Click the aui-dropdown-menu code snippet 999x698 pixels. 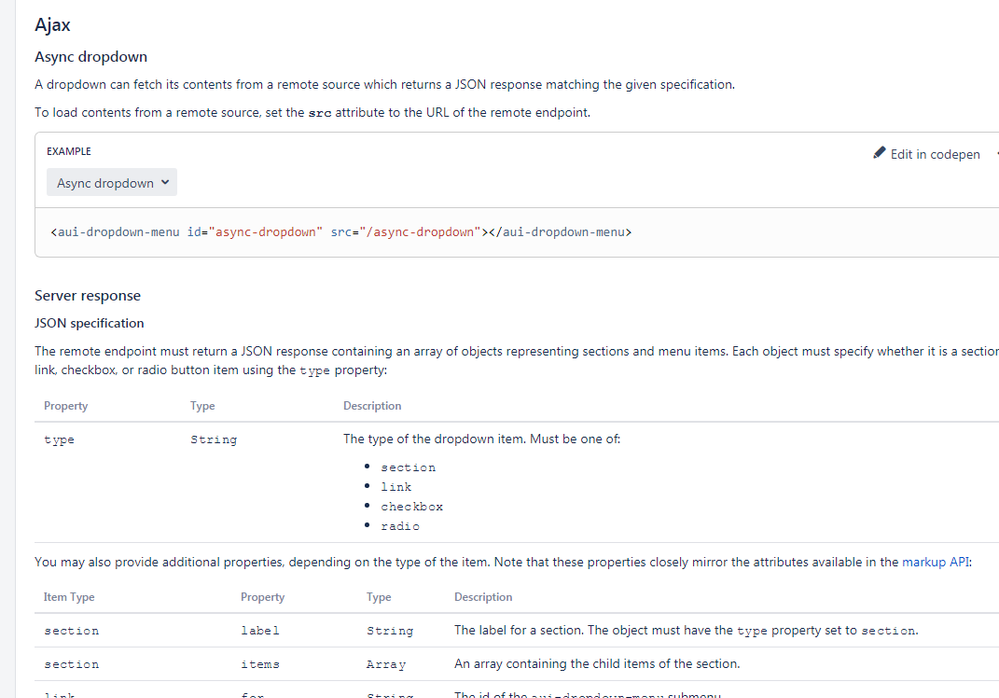point(341,232)
